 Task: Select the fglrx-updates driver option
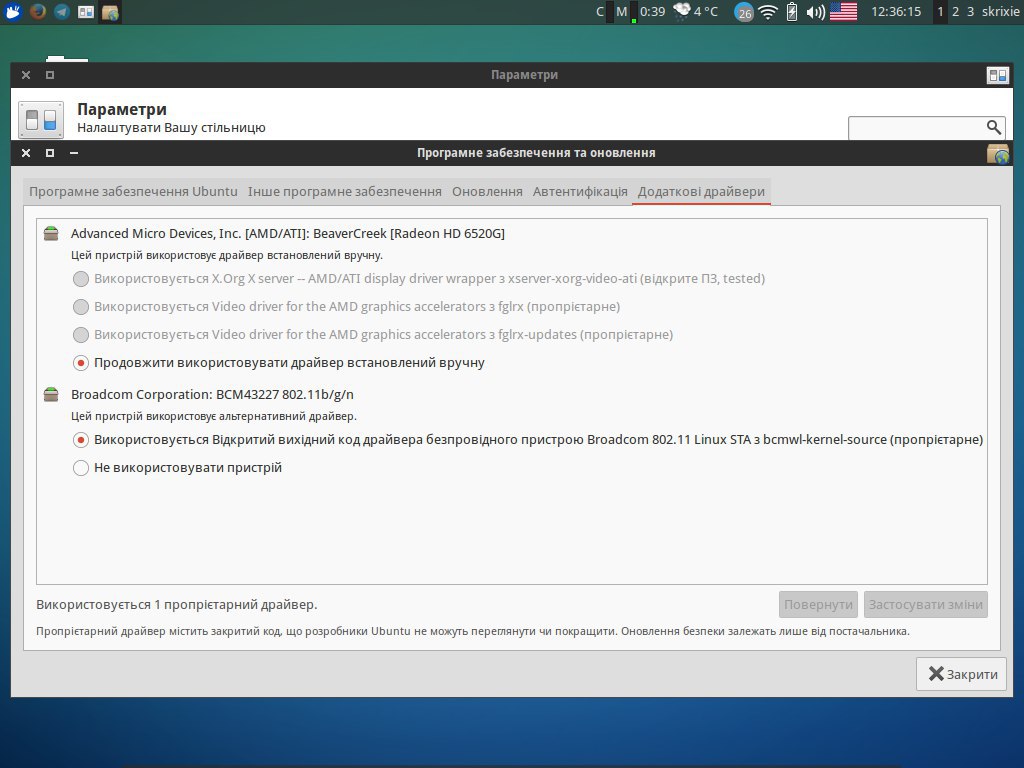pos(373,335)
